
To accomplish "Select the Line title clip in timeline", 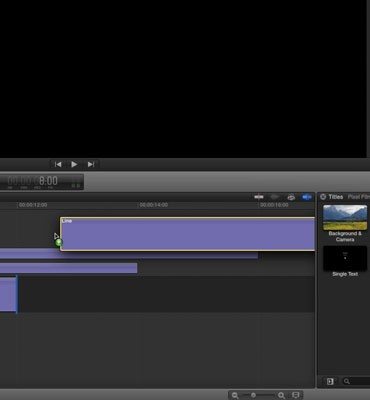I will [188, 234].
